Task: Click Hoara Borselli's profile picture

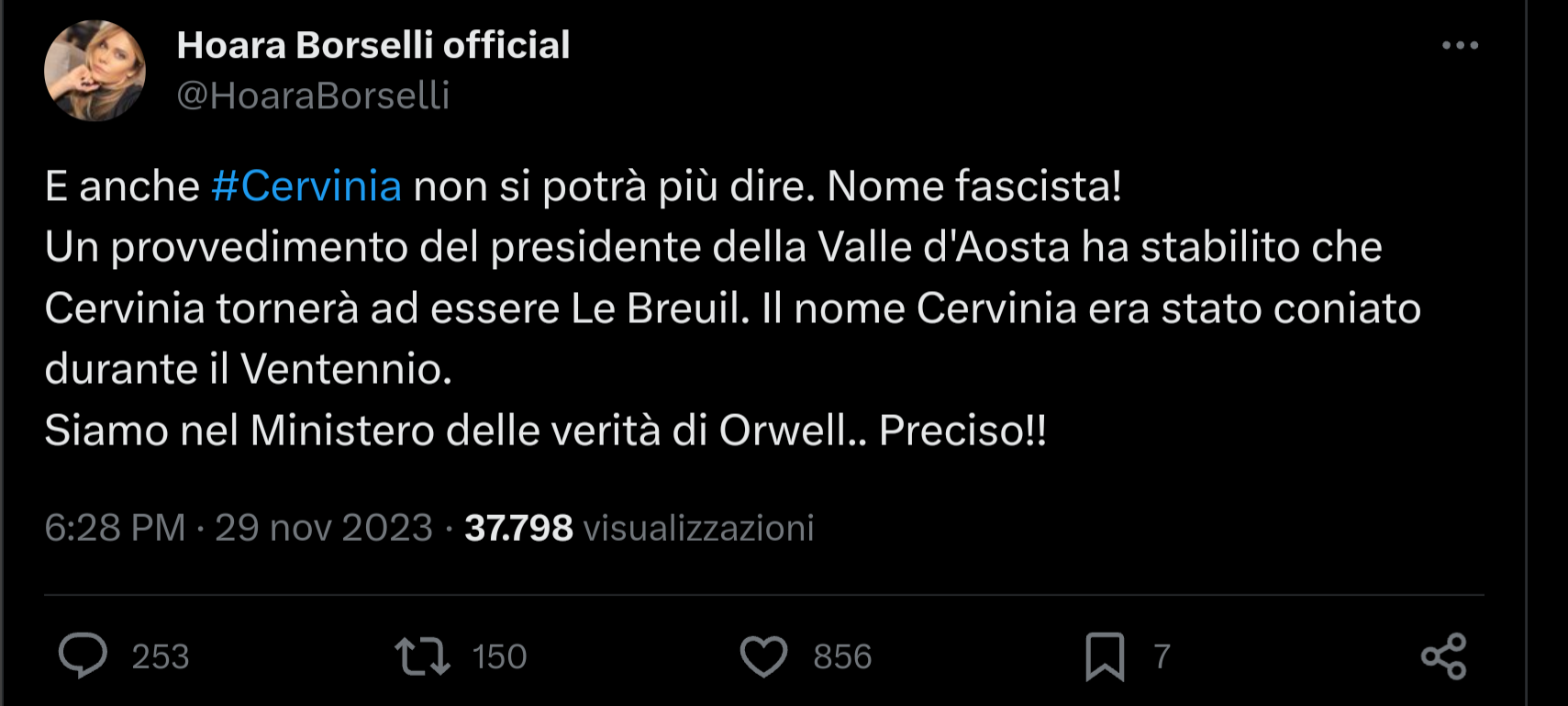Action: click(95, 71)
